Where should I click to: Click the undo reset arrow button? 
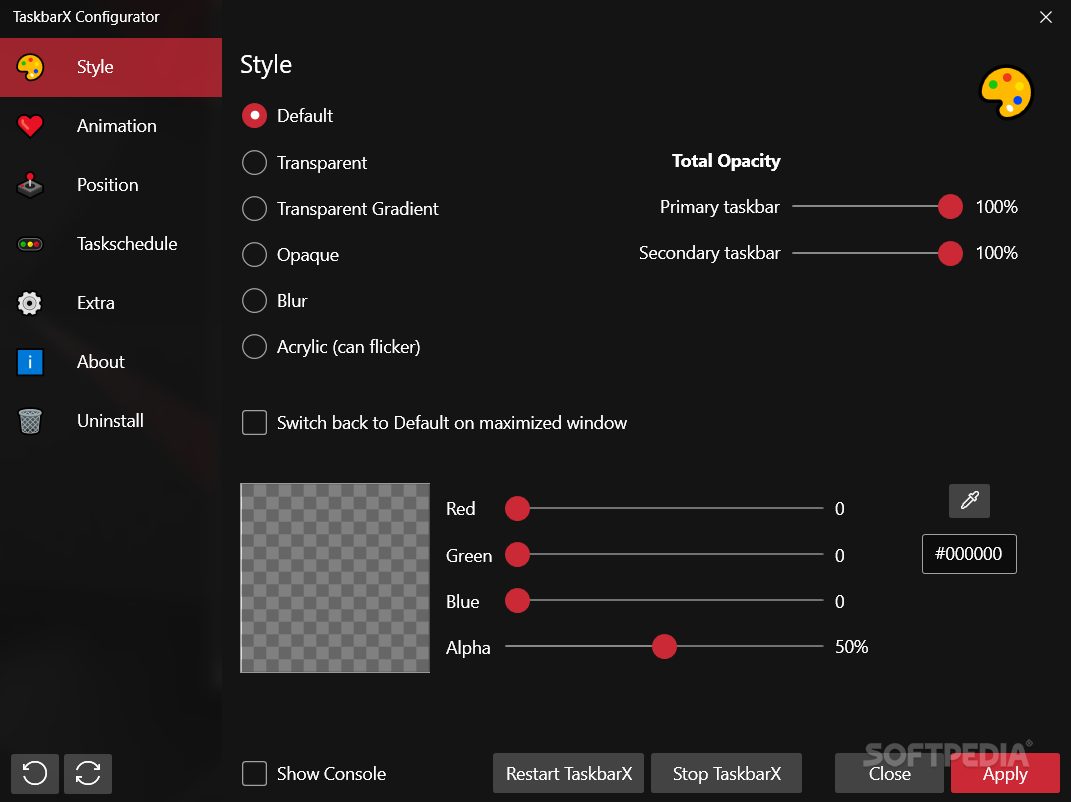point(35,773)
